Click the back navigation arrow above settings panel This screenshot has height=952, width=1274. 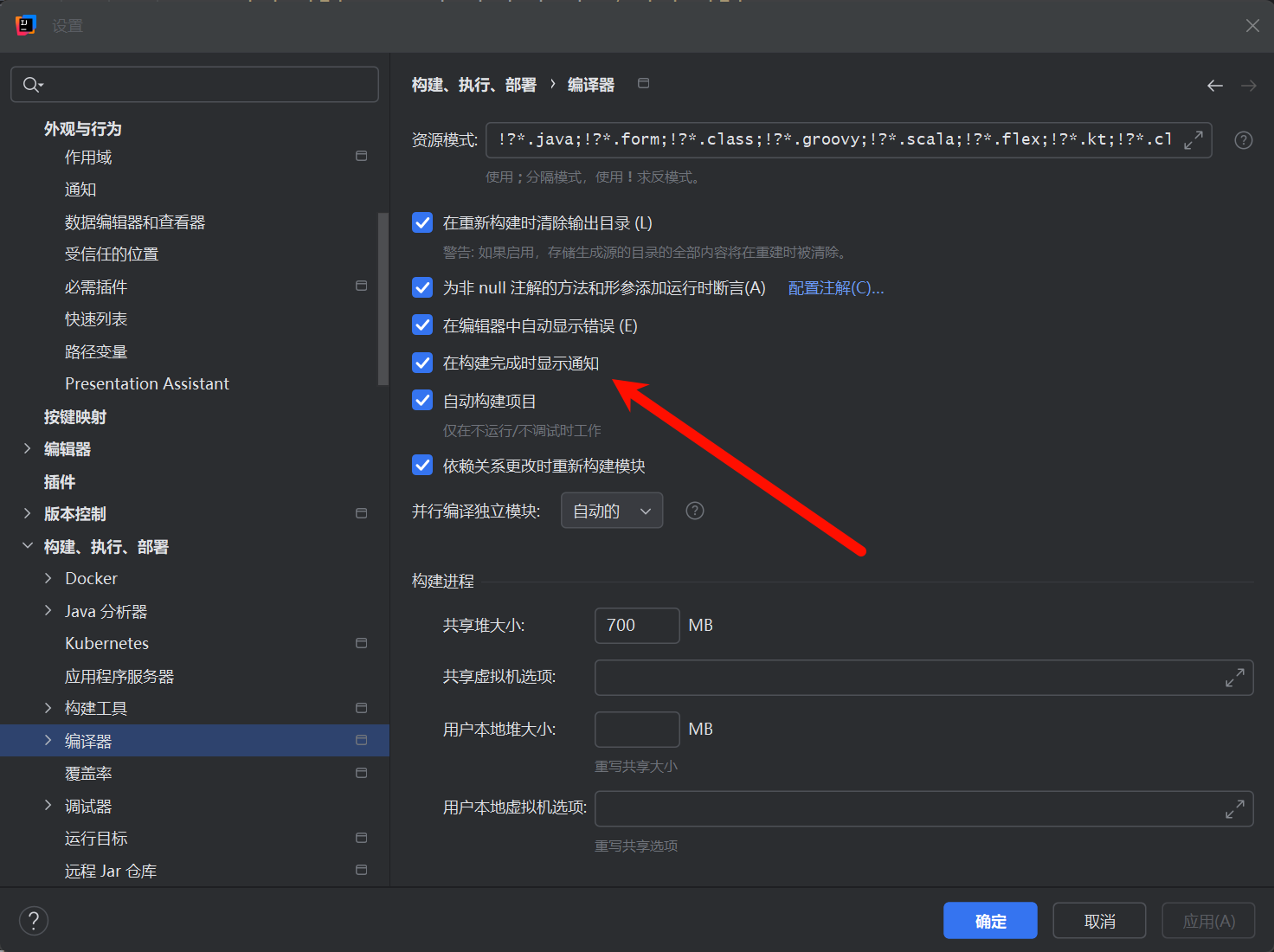click(1215, 85)
